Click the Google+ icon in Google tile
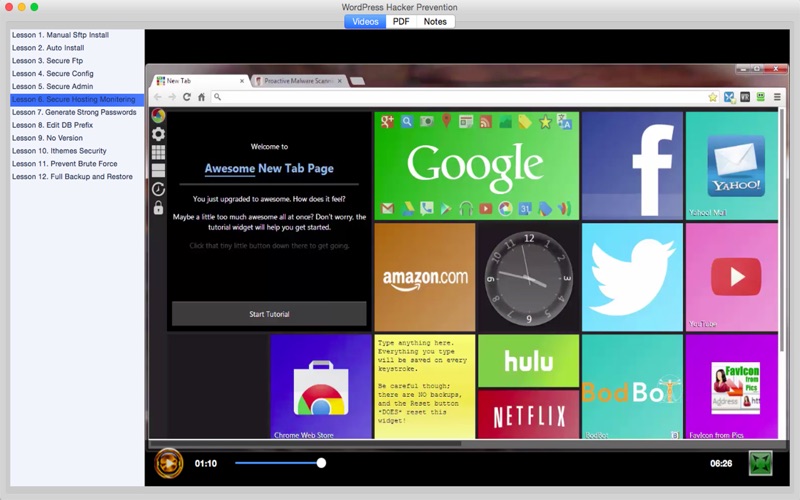800x500 pixels. 387,121
